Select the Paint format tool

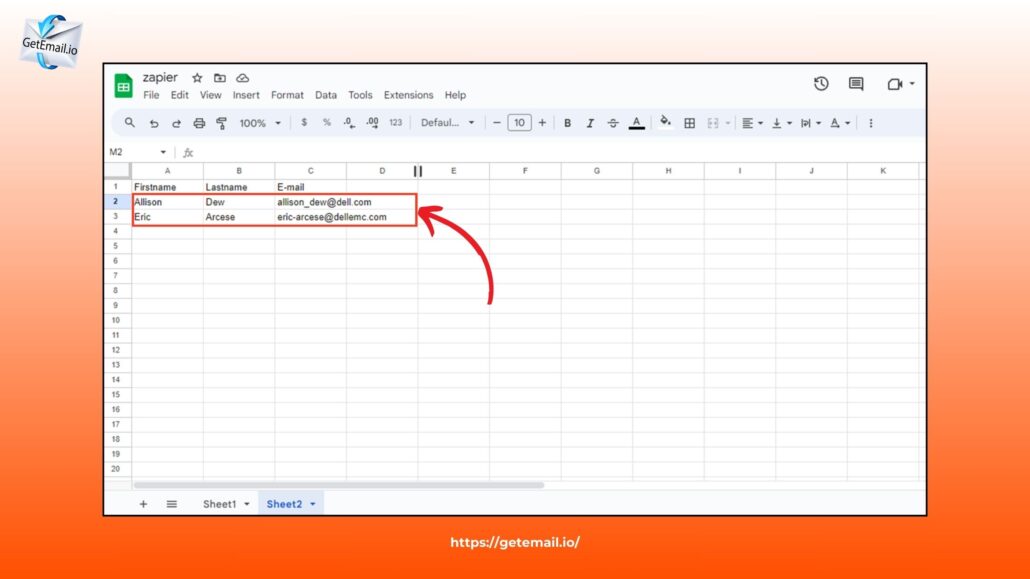(222, 122)
